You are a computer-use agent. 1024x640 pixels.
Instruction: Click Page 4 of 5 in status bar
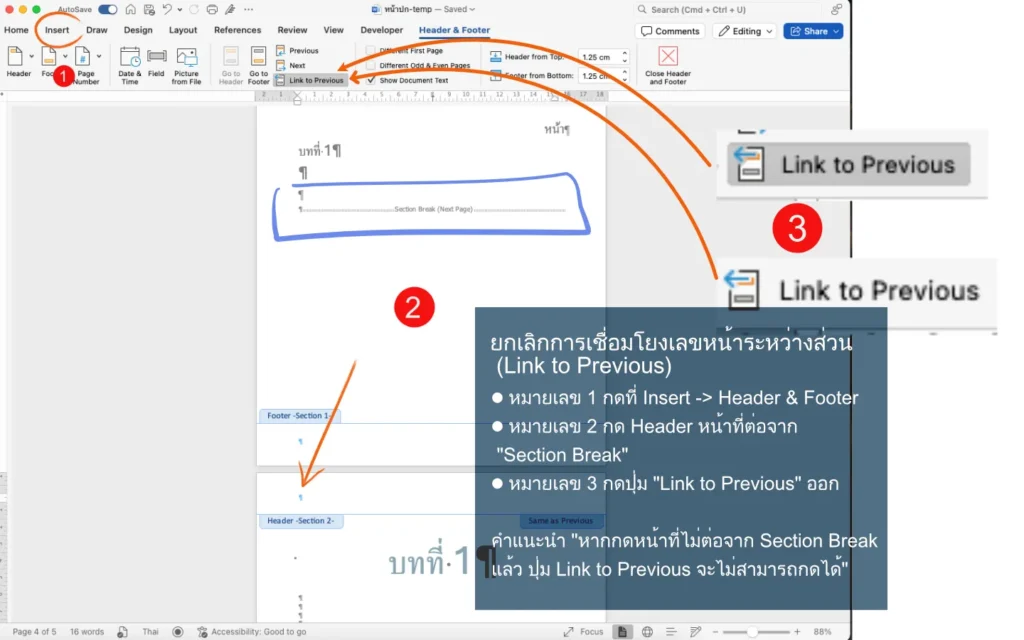pyautogui.click(x=35, y=632)
